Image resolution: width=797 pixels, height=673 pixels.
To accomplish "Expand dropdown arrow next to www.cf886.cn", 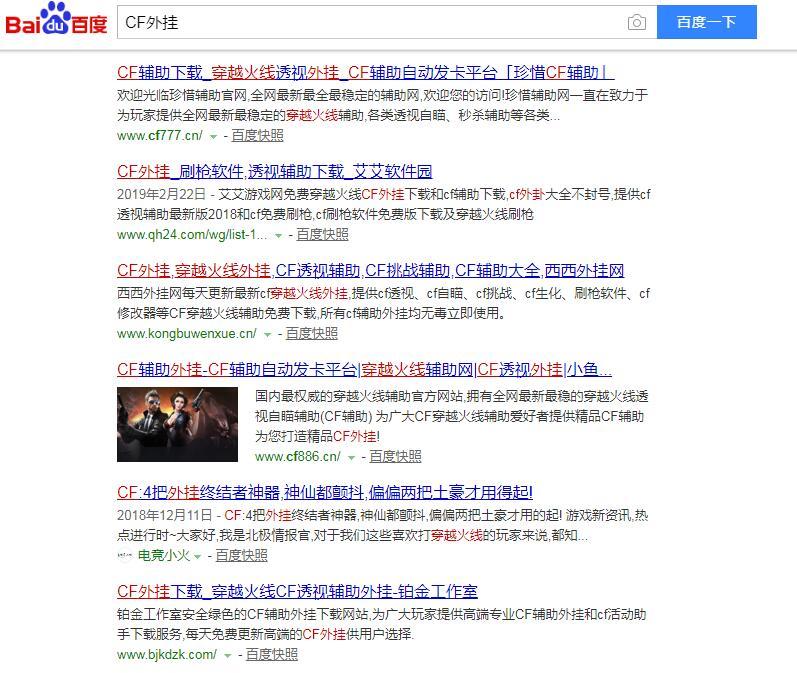I will [x=351, y=457].
